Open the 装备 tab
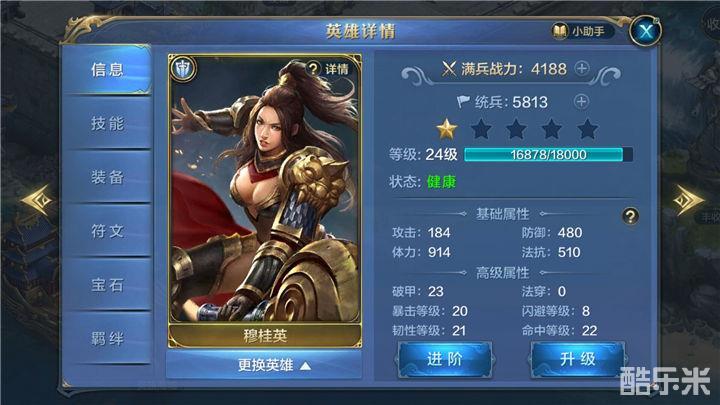This screenshot has width=720, height=405. (x=107, y=177)
